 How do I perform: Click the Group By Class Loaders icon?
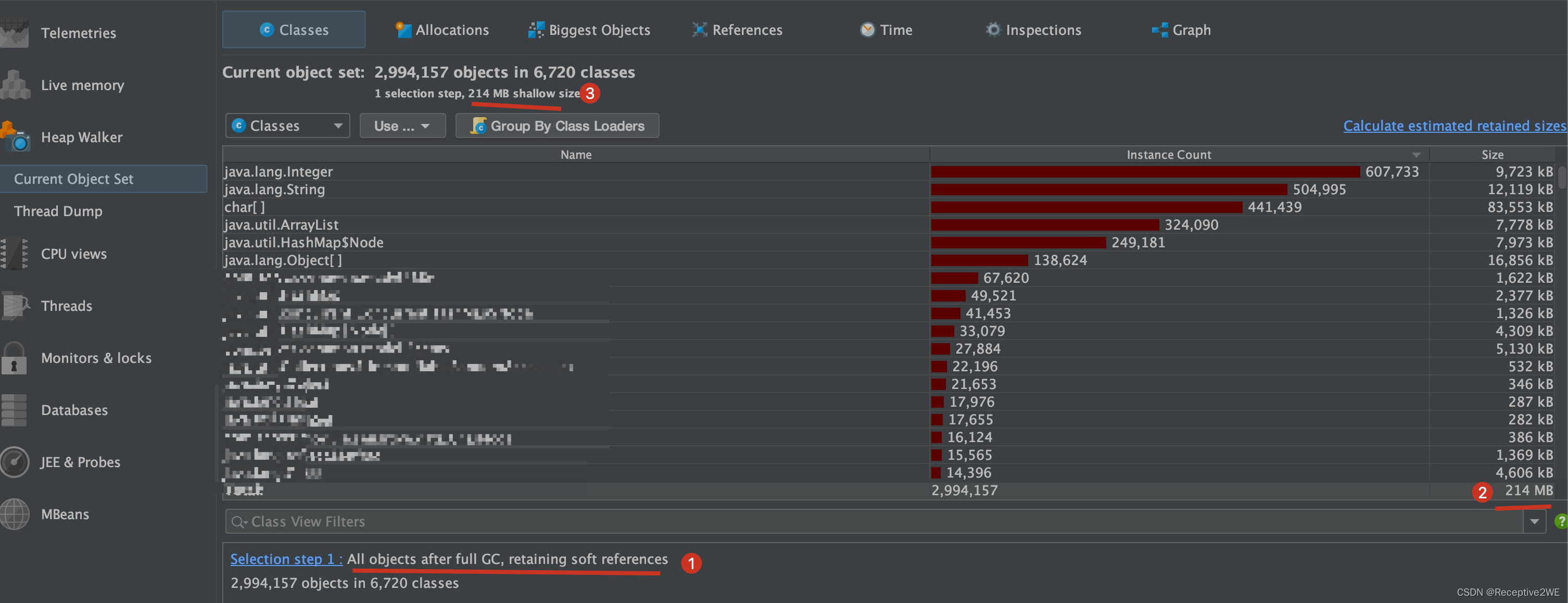coord(478,125)
